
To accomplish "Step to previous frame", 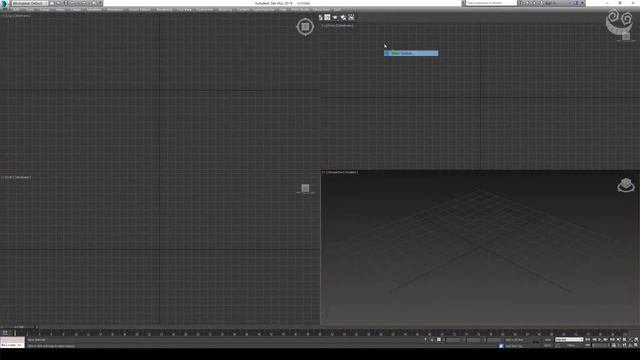I will 594,340.
